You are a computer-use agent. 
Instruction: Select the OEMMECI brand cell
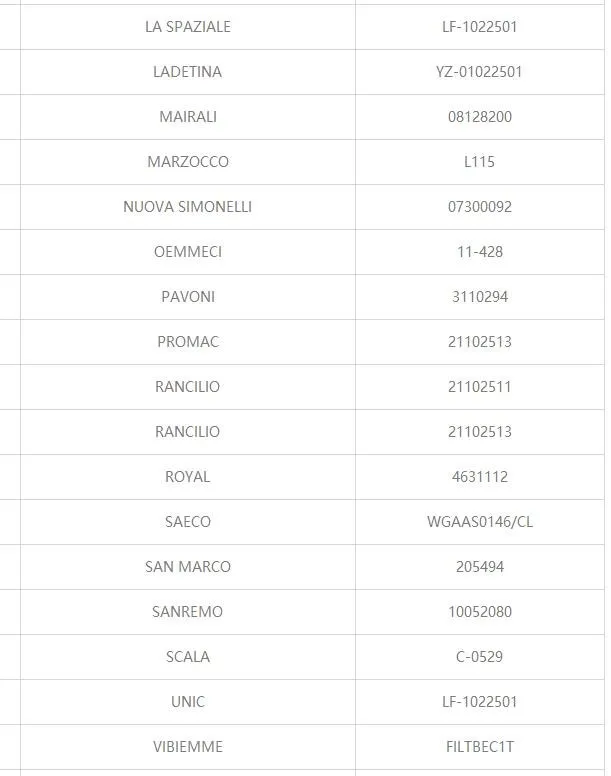(188, 252)
